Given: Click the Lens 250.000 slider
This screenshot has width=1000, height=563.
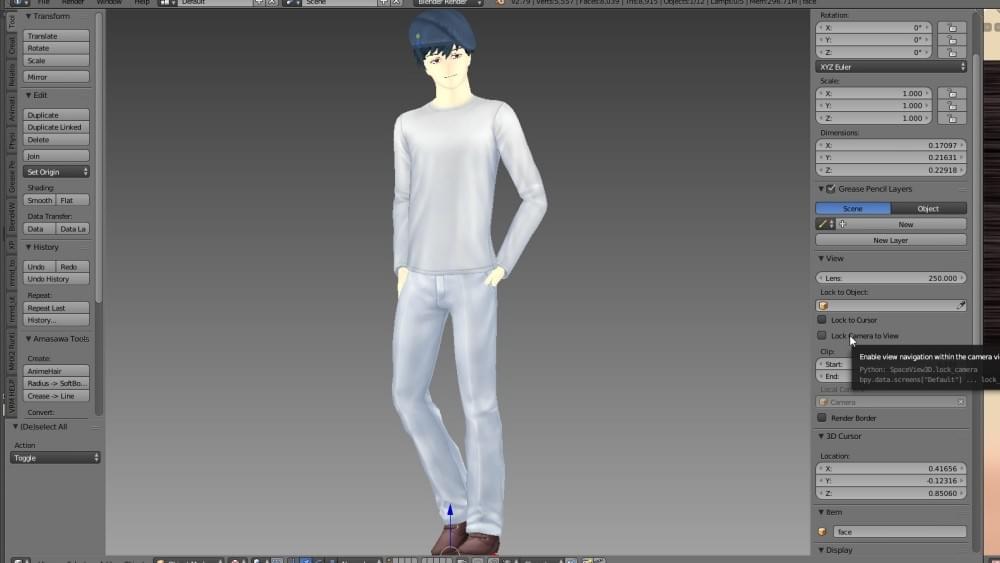Looking at the screenshot, I should 890,278.
